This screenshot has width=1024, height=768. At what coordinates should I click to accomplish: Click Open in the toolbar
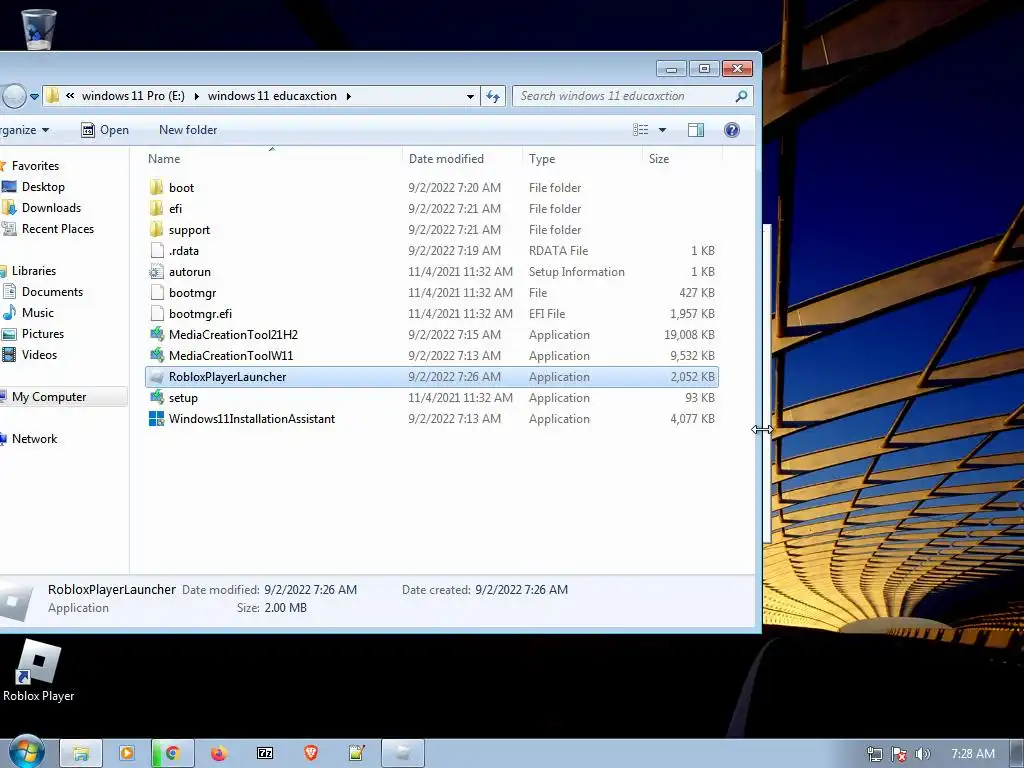click(x=104, y=130)
